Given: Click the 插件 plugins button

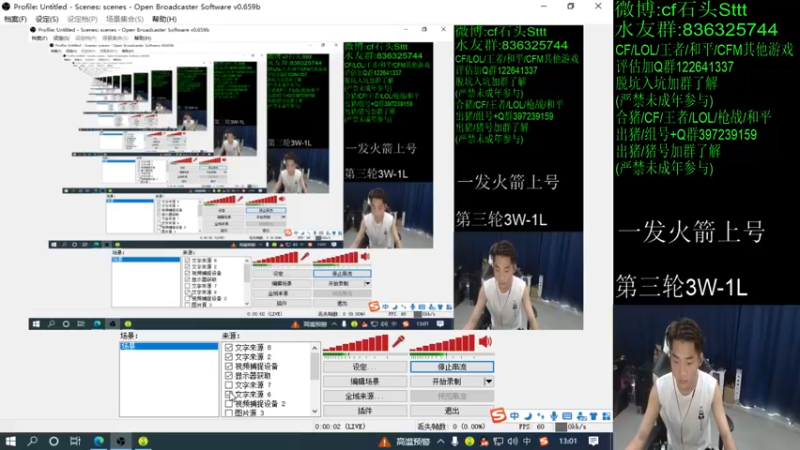Looking at the screenshot, I should pos(365,411).
